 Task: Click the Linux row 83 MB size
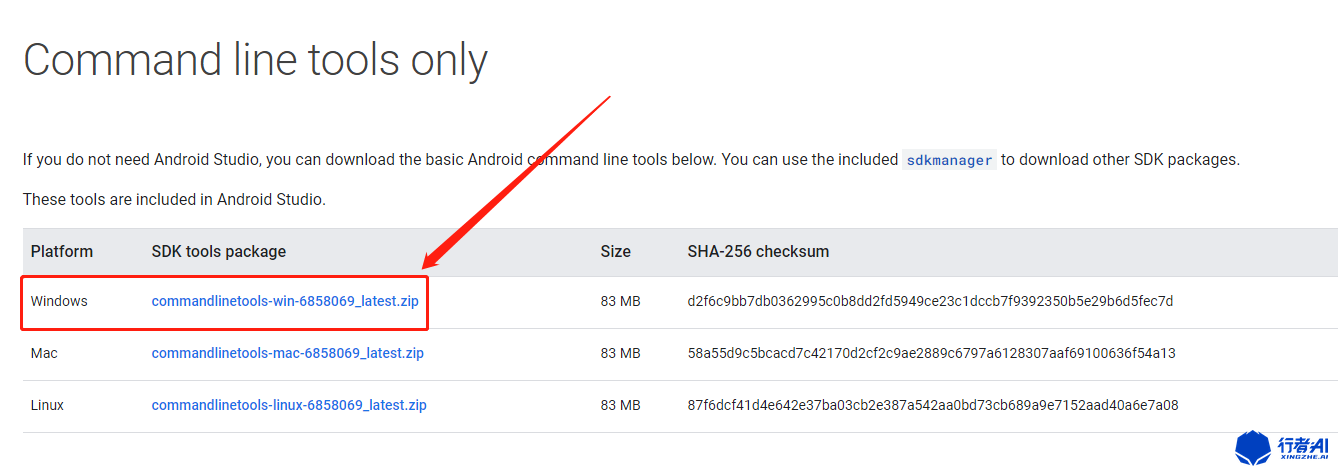tap(620, 405)
